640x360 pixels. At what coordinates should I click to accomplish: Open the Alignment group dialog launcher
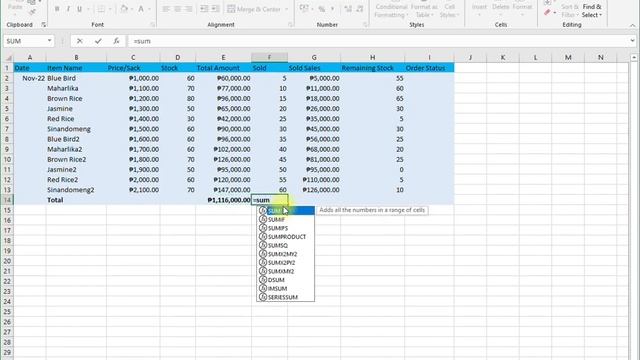(290, 25)
